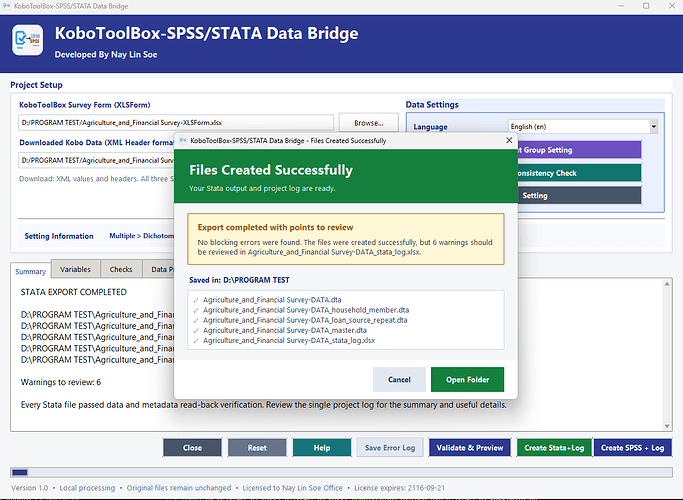Select the DATA_household_member.dta file entry
The image size is (683, 500).
pos(306,310)
